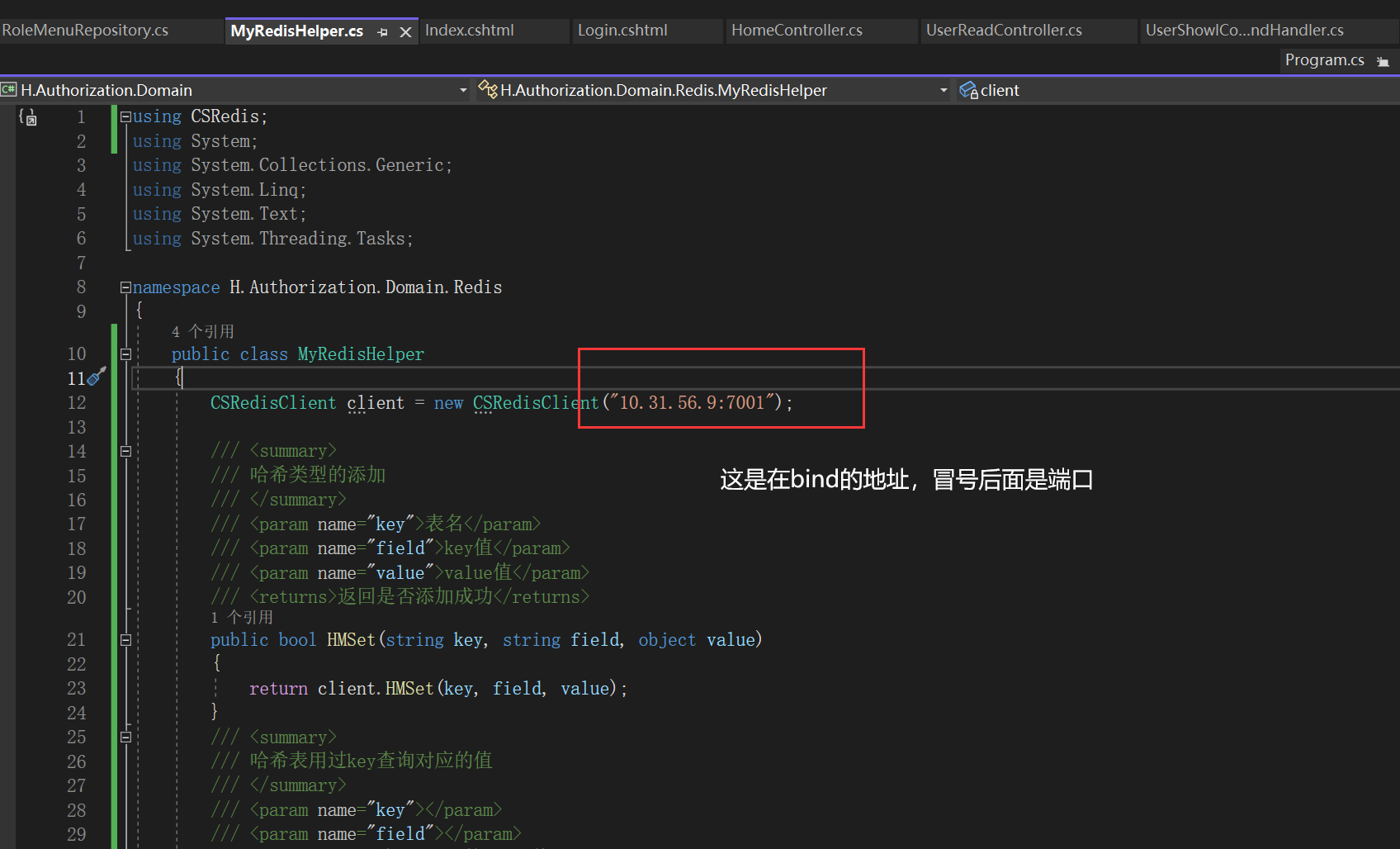Viewport: 1400px width, 849px height.
Task: Open the Login.cshtml tab
Action: [622, 31]
